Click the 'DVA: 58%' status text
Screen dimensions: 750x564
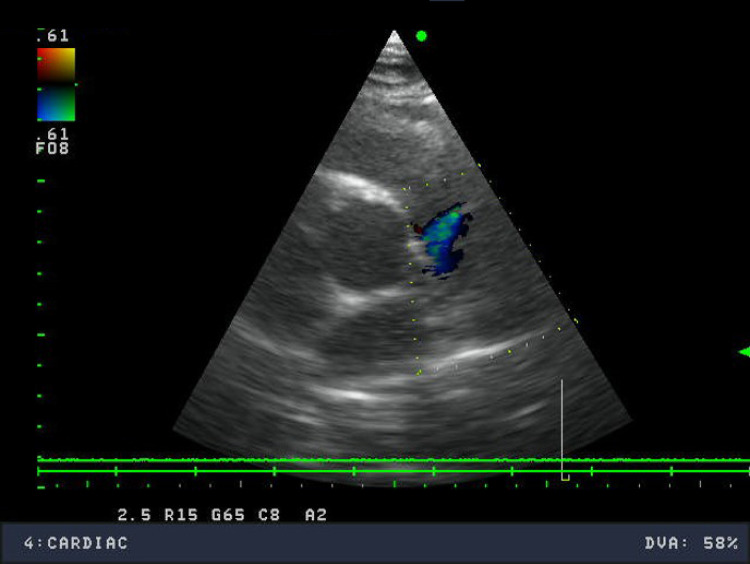click(x=691, y=543)
